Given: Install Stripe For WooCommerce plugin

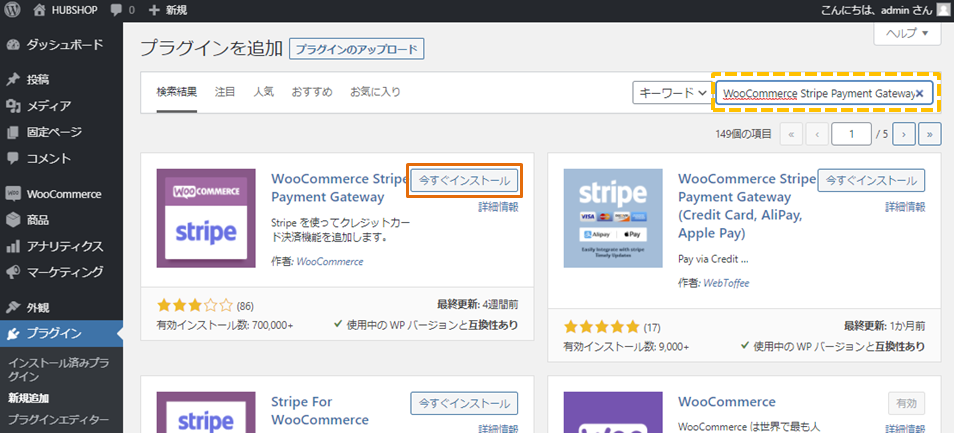Looking at the screenshot, I should (x=464, y=403).
